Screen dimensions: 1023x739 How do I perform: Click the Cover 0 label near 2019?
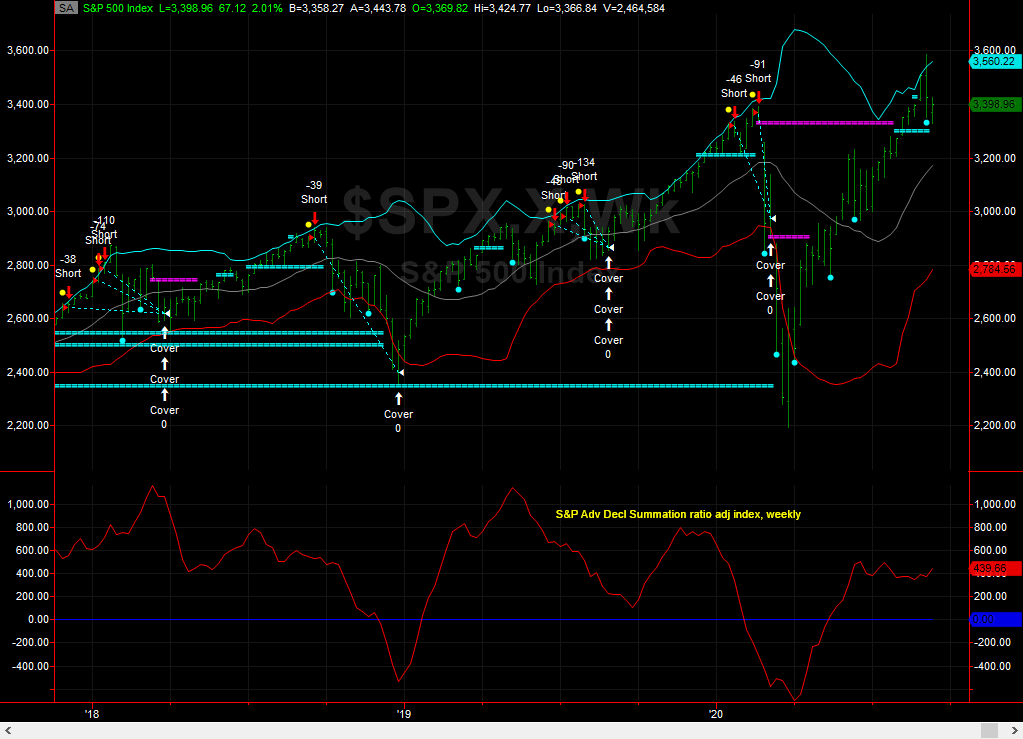click(x=399, y=421)
